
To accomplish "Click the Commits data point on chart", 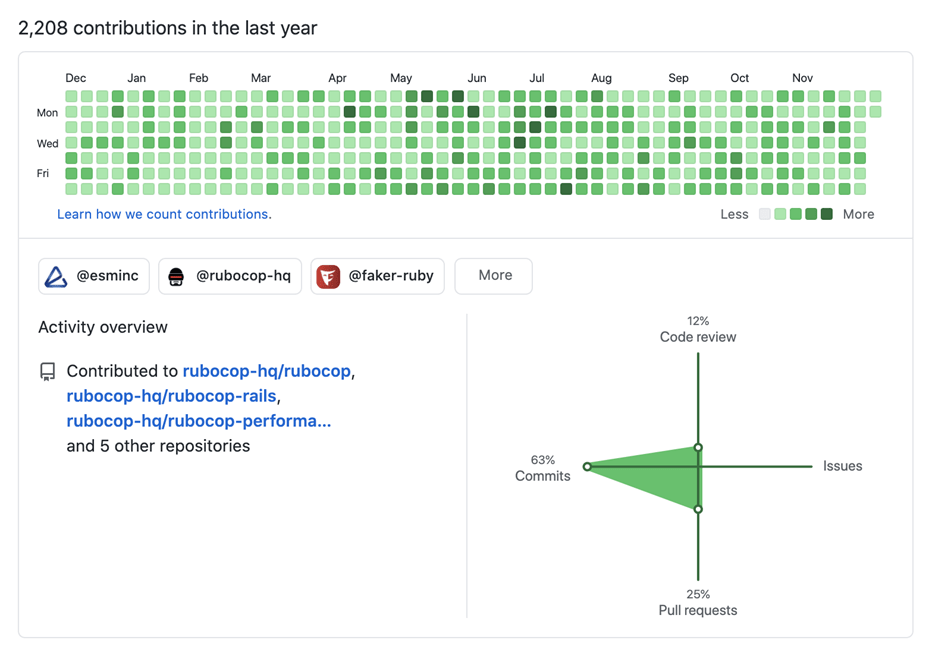I will click(587, 467).
